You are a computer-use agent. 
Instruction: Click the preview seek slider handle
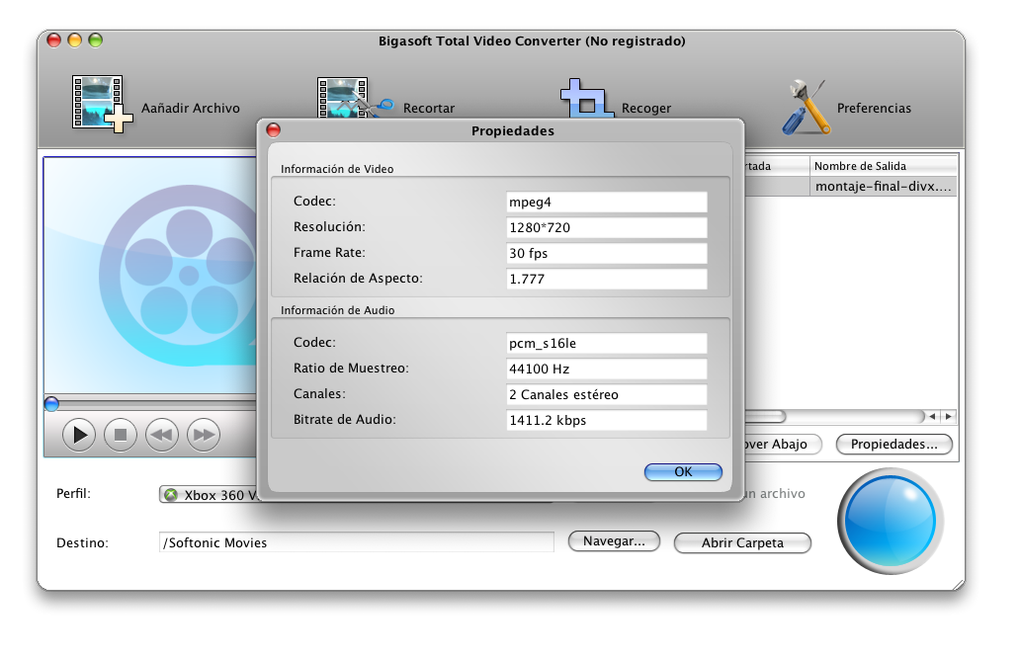[x=52, y=404]
